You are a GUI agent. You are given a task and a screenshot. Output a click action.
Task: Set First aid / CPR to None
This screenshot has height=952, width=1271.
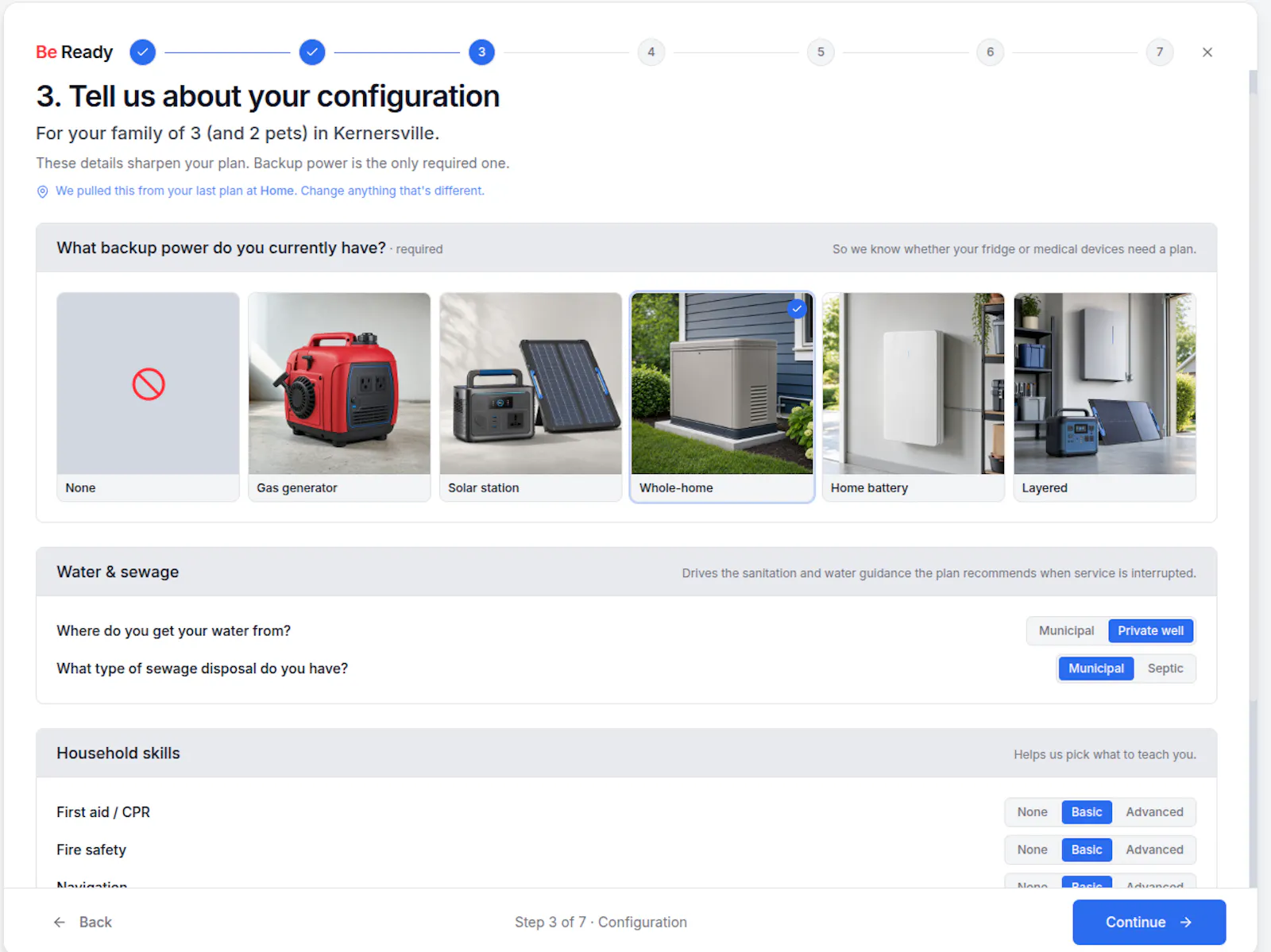[1033, 812]
